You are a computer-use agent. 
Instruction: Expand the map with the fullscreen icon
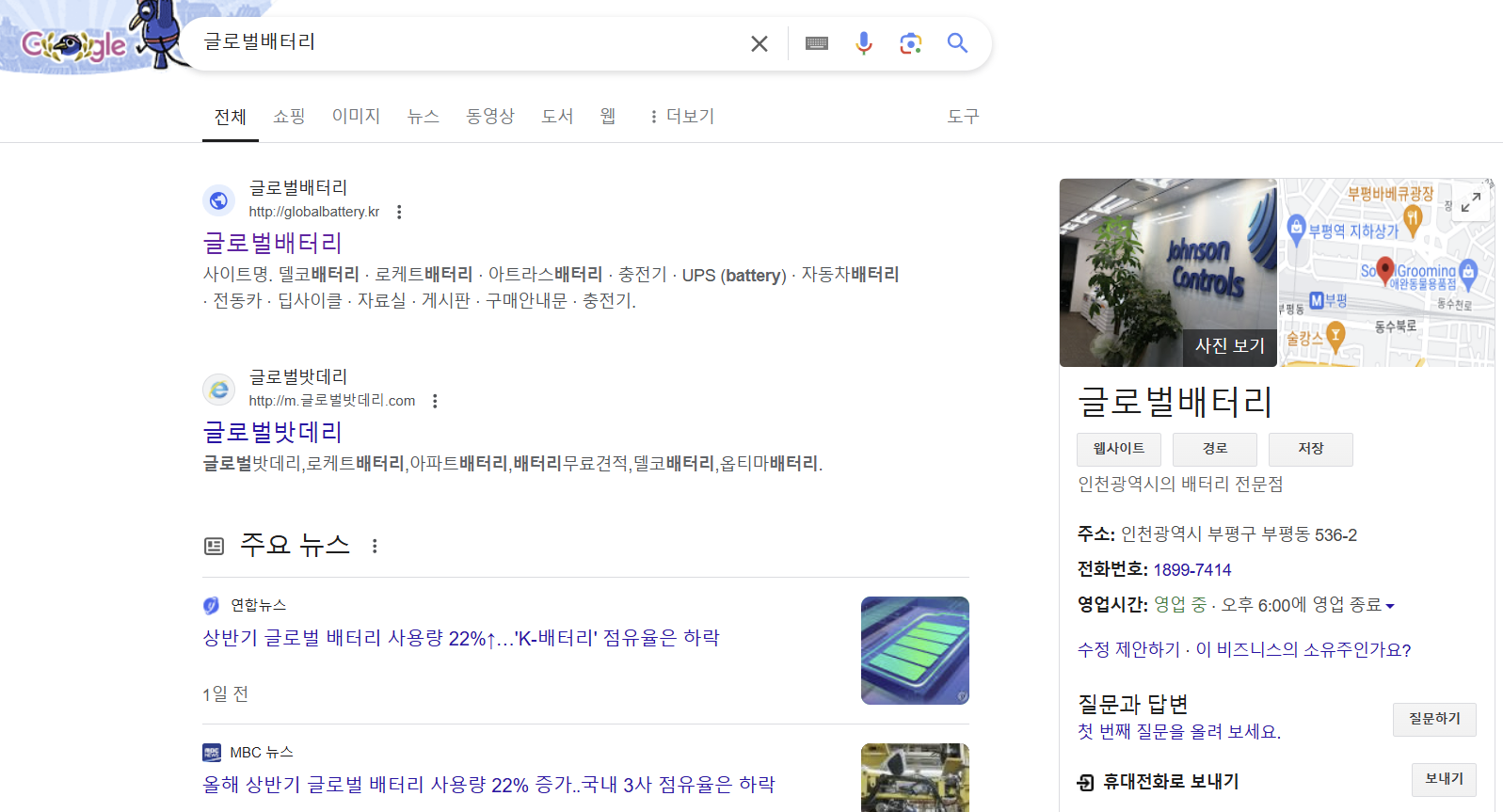coord(1470,202)
